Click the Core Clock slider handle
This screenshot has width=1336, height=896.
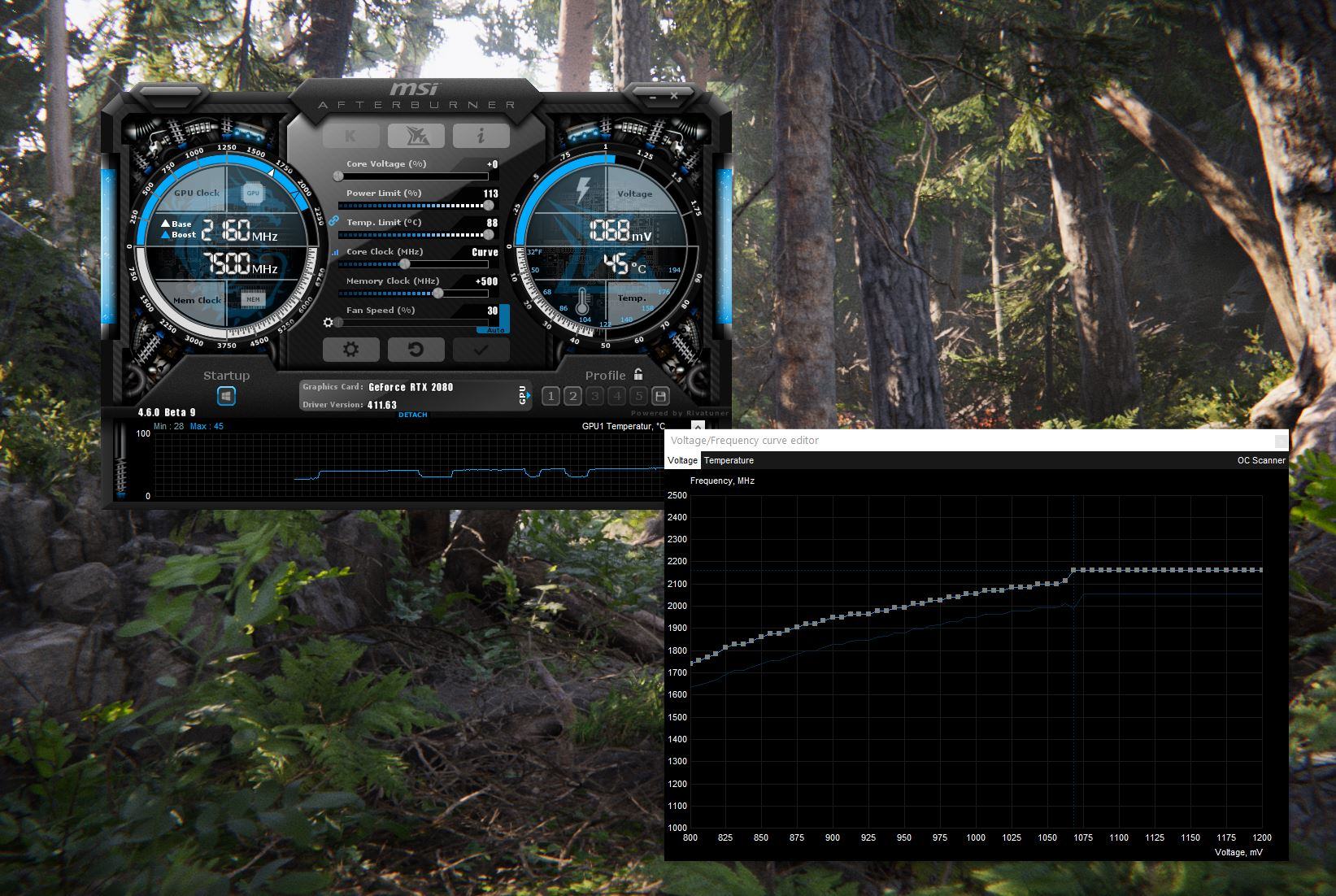pyautogui.click(x=405, y=264)
